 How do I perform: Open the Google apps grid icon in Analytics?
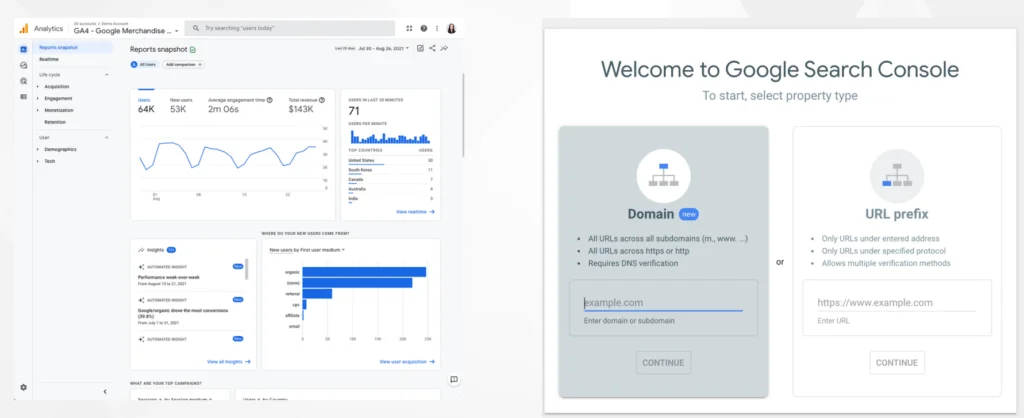[x=409, y=29]
